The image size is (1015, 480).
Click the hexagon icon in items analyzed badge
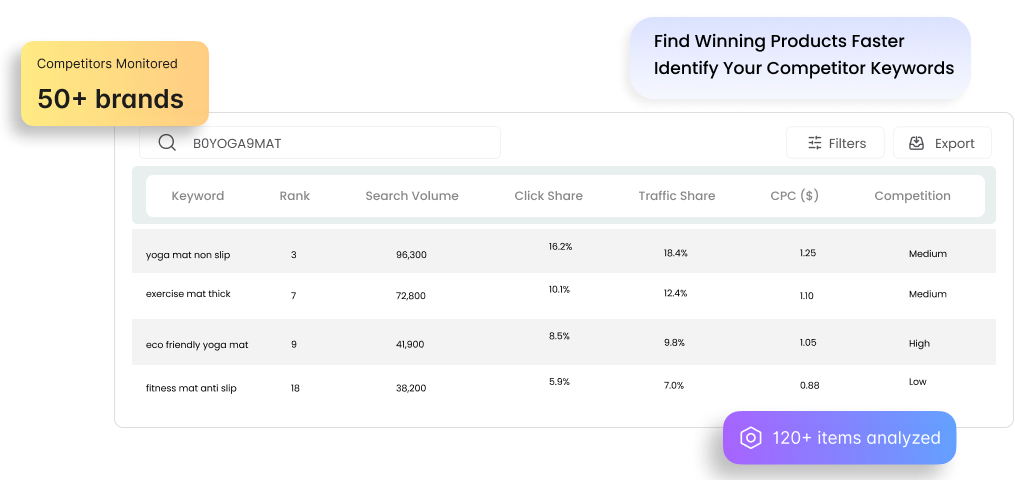coord(750,438)
